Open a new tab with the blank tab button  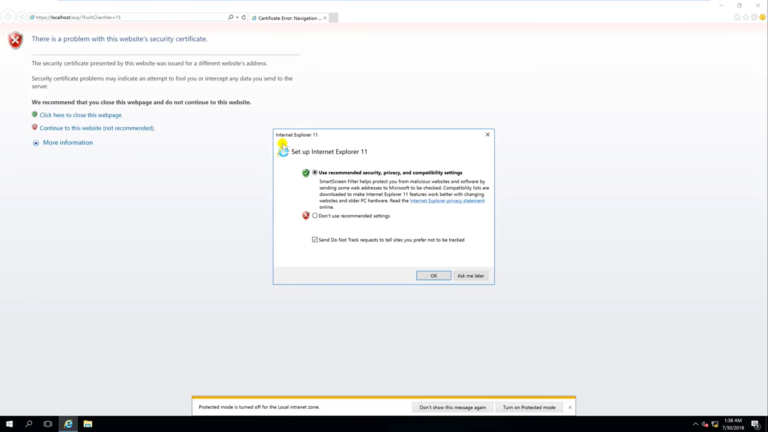point(333,18)
